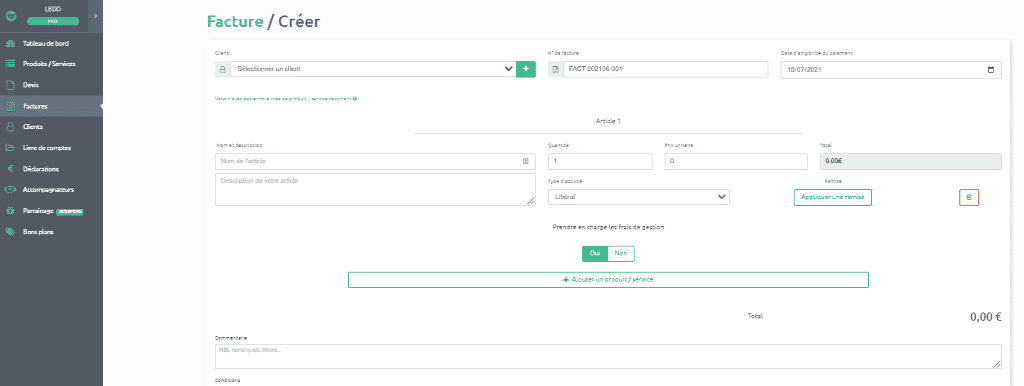Click the document icon before invoice number

coord(556,69)
